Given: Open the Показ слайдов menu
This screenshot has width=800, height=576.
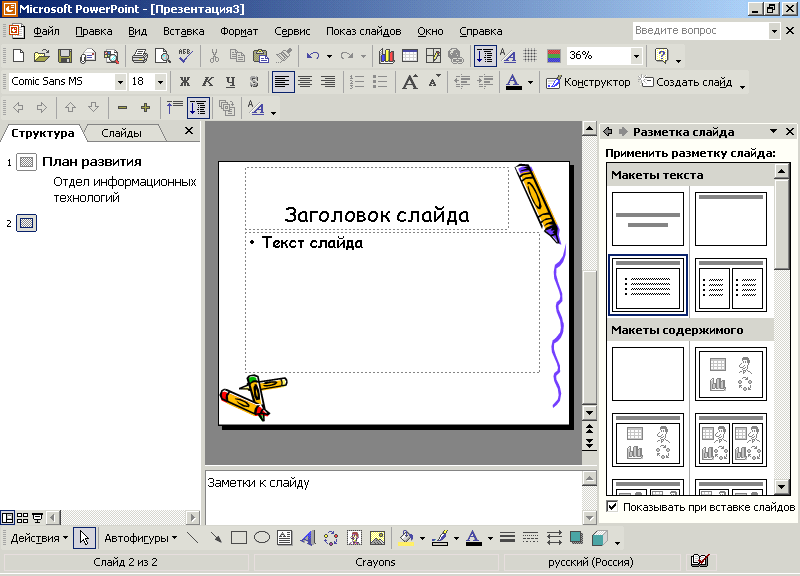Looking at the screenshot, I should pyautogui.click(x=364, y=31).
